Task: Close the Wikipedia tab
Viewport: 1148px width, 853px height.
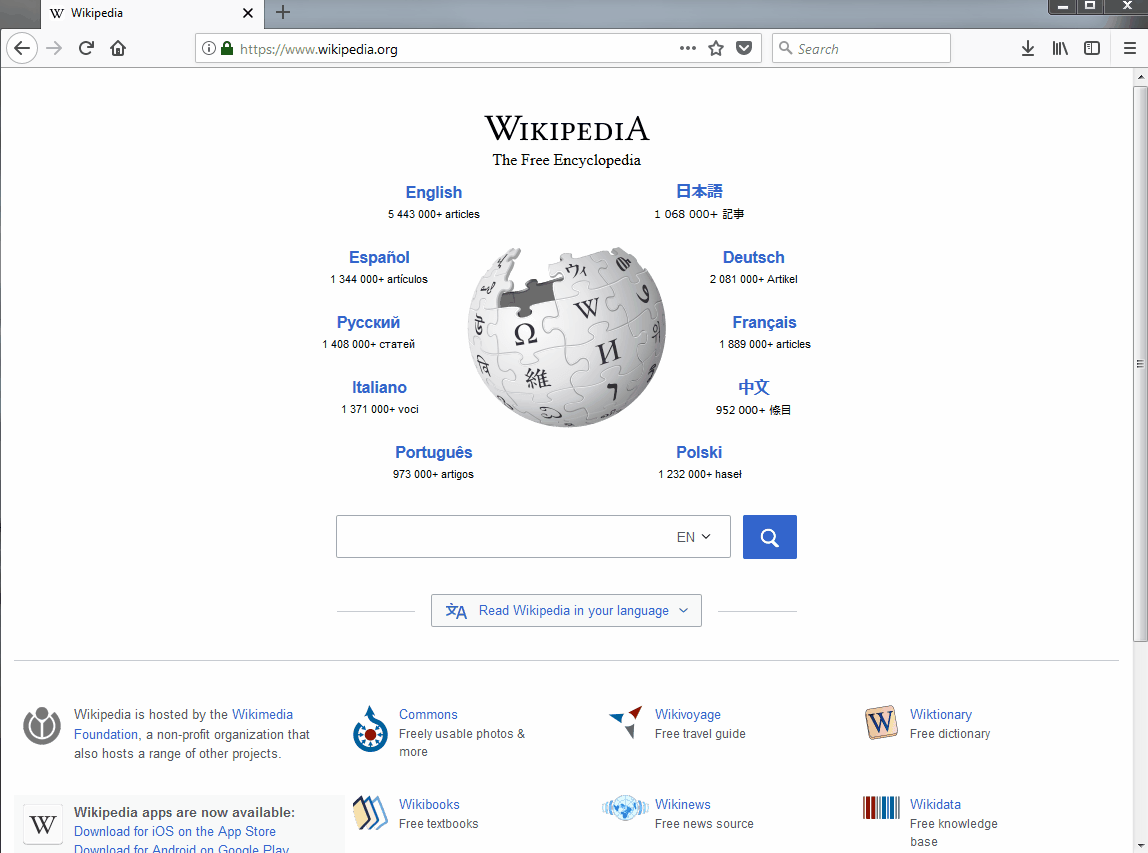Action: 248,13
